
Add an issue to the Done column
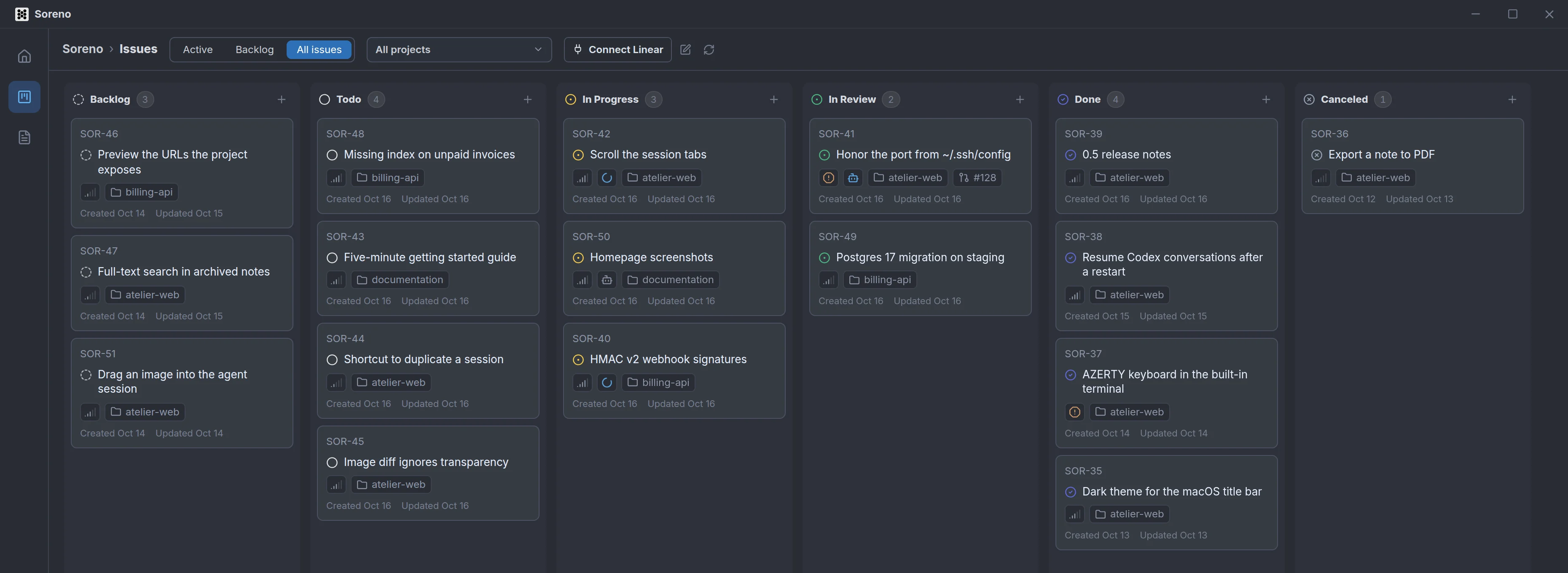1266,100
